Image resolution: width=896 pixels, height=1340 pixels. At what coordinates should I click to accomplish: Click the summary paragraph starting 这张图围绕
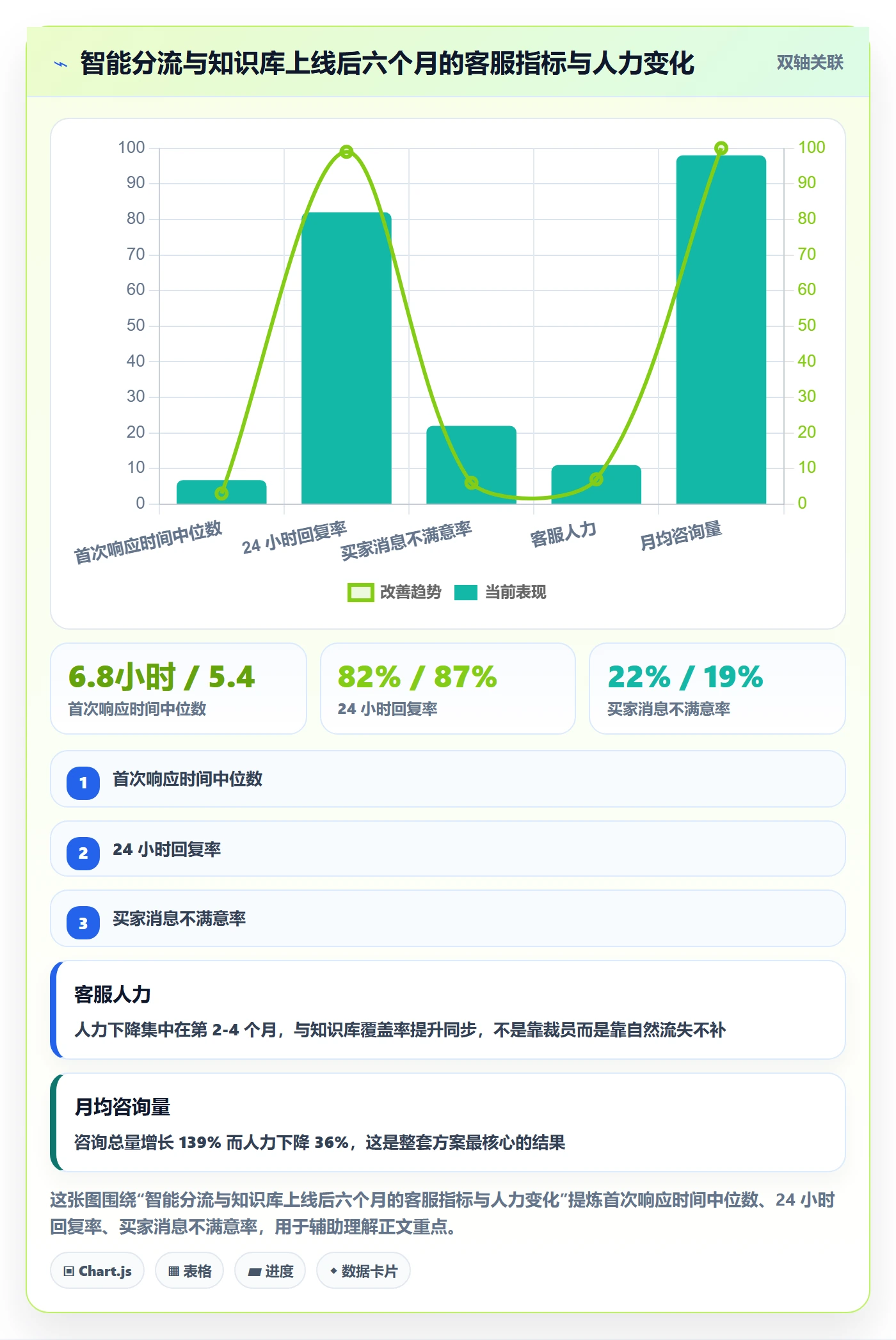pyautogui.click(x=443, y=1213)
